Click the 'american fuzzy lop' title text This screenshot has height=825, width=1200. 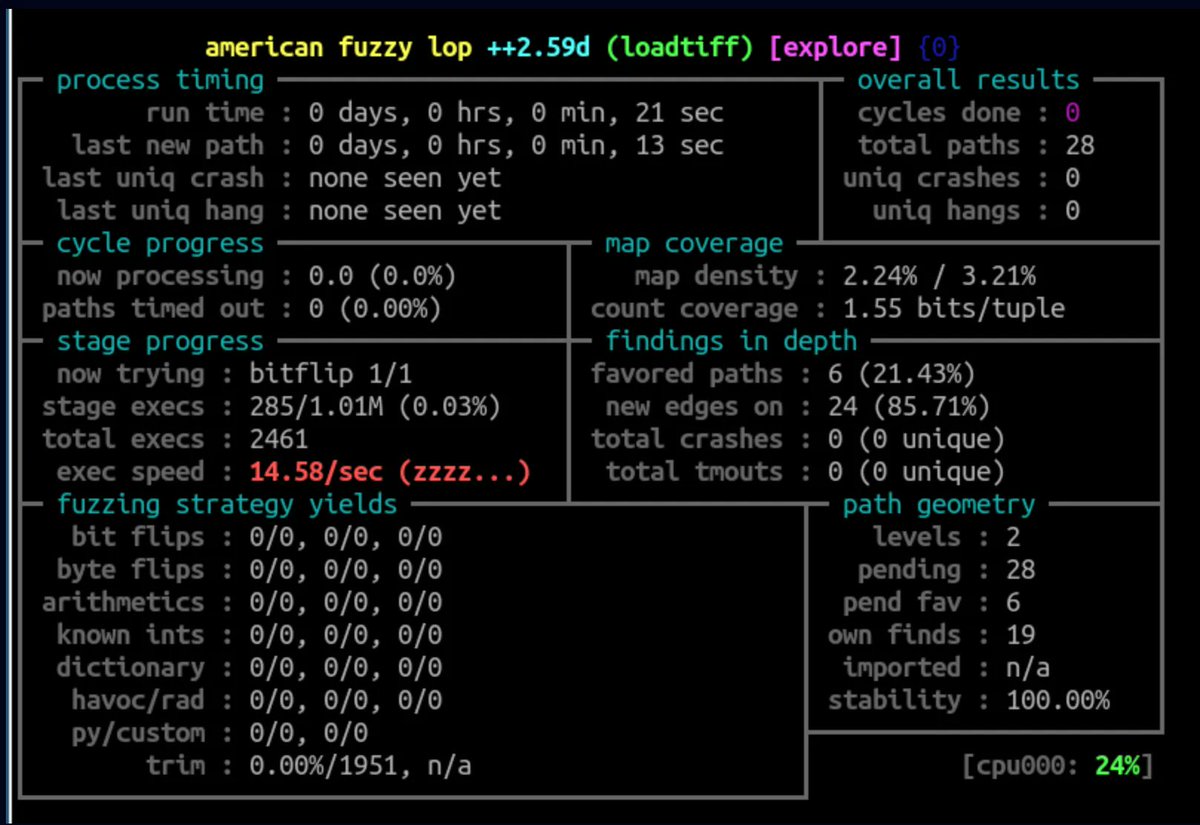(x=339, y=48)
